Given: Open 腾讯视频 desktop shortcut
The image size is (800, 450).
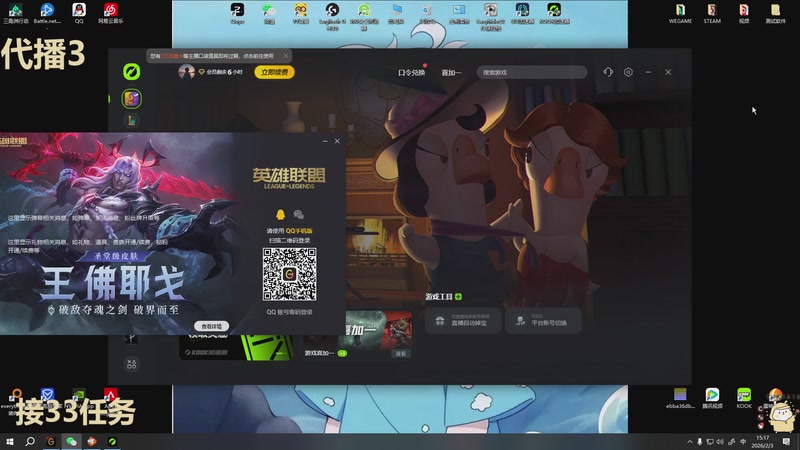Looking at the screenshot, I should coord(712,398).
